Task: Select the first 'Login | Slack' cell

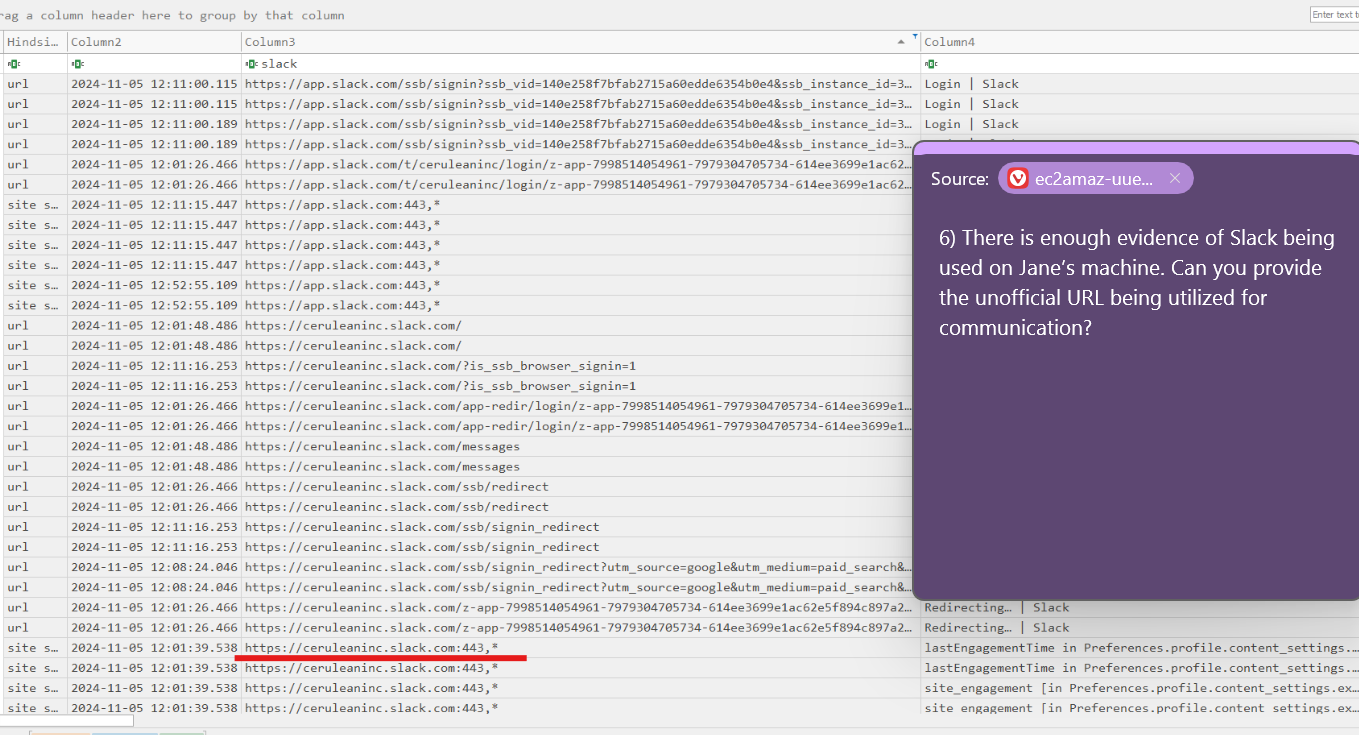Action: point(971,84)
